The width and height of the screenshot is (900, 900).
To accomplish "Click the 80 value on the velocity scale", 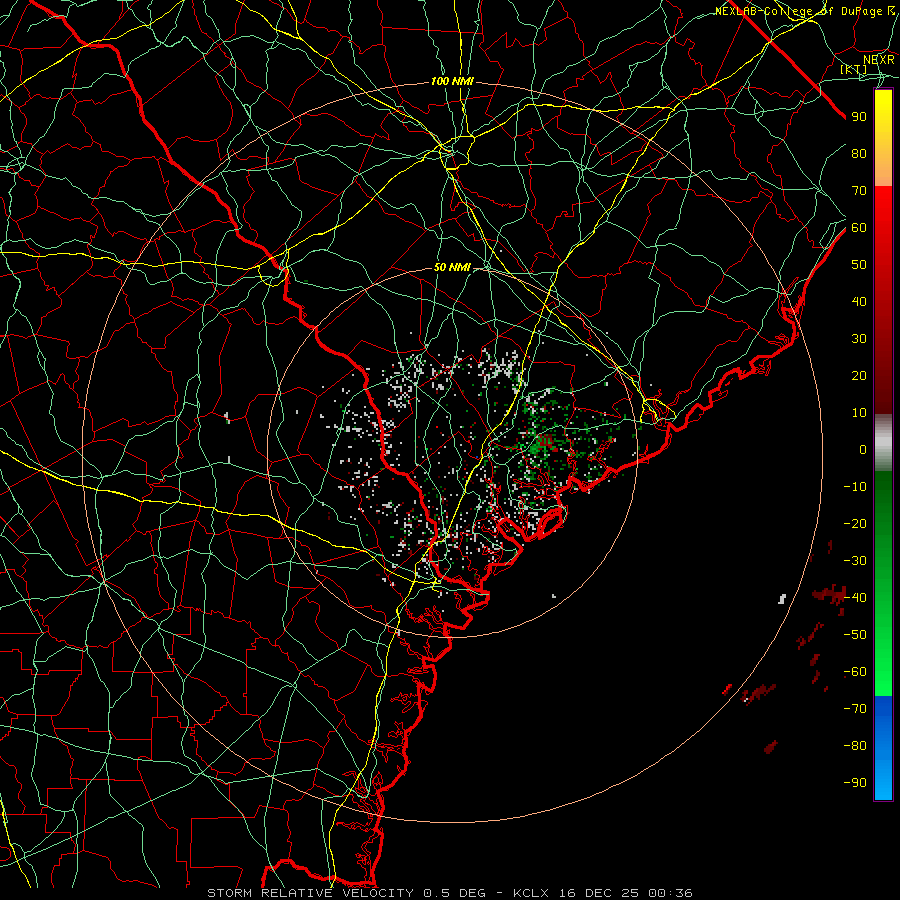I will click(x=859, y=154).
